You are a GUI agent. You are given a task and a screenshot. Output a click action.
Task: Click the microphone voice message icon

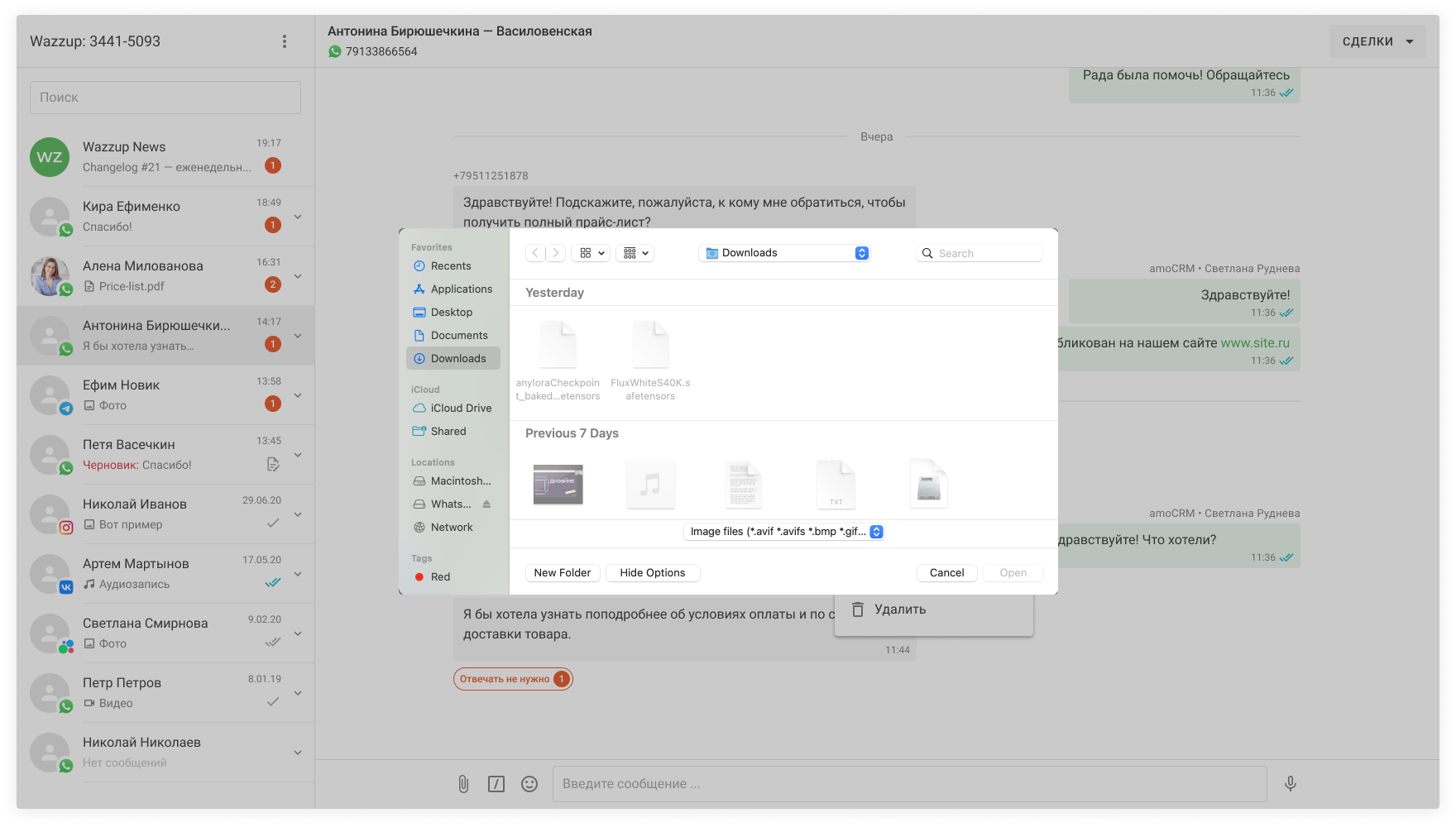(1290, 784)
